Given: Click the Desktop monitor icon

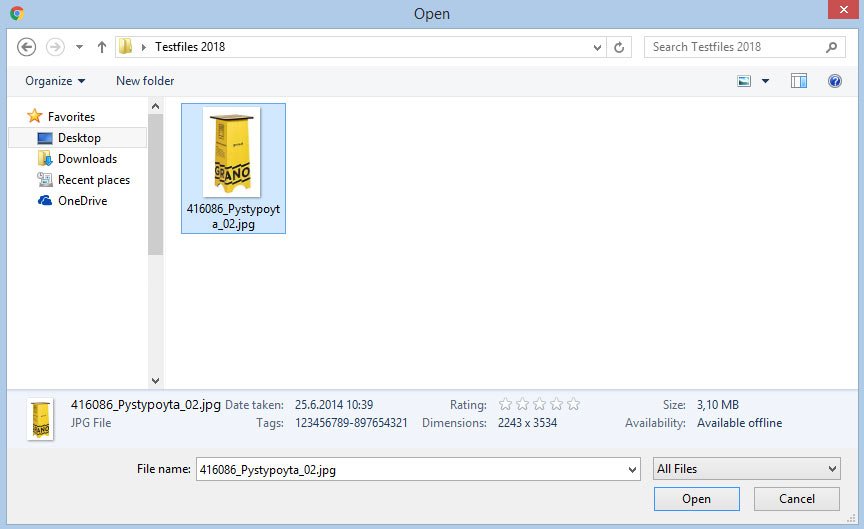Looking at the screenshot, I should pos(45,138).
